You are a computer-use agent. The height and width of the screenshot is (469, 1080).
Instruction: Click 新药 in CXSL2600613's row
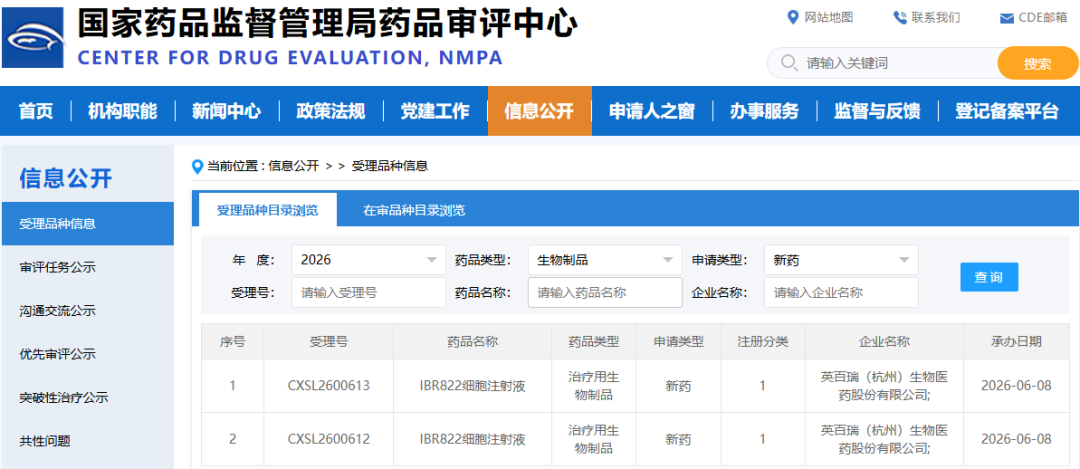click(678, 386)
